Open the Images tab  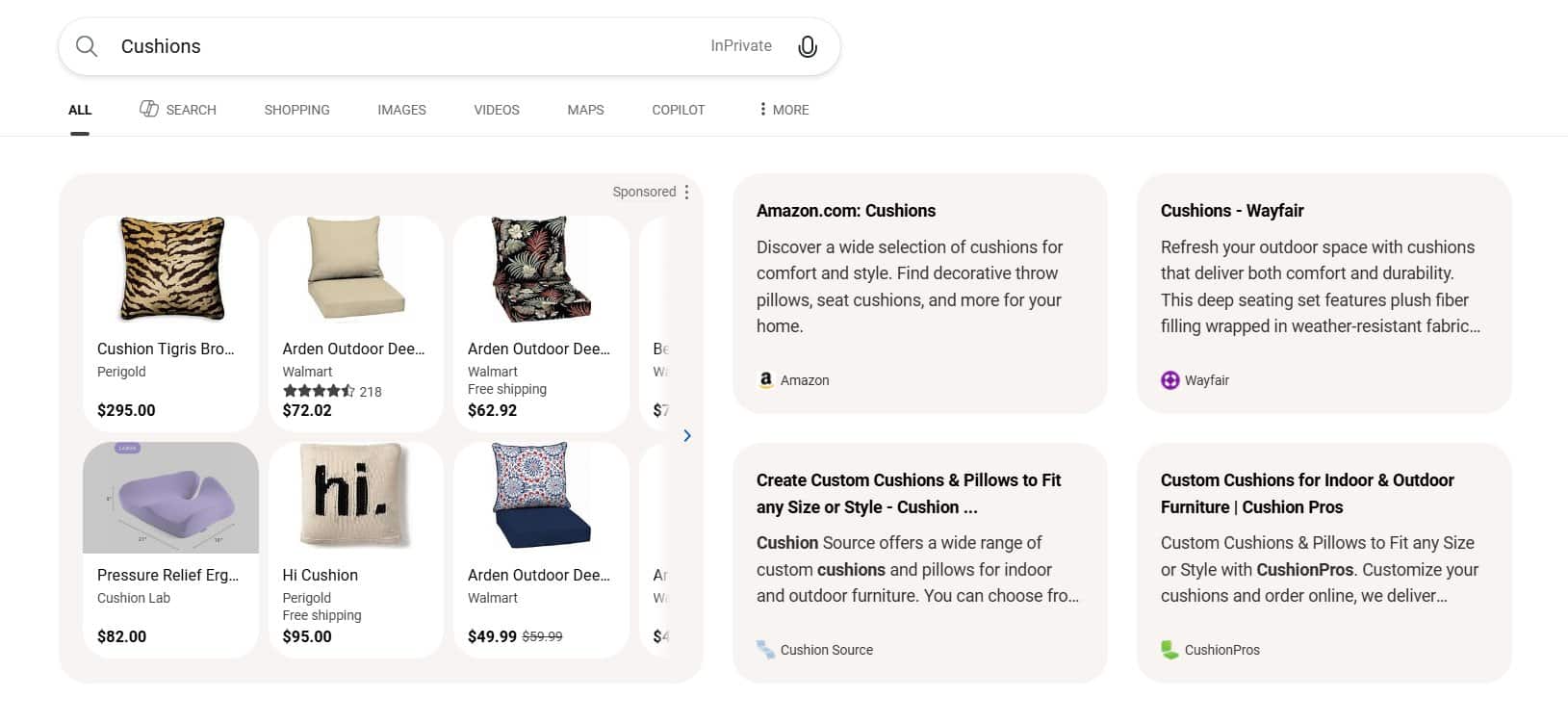coord(401,110)
